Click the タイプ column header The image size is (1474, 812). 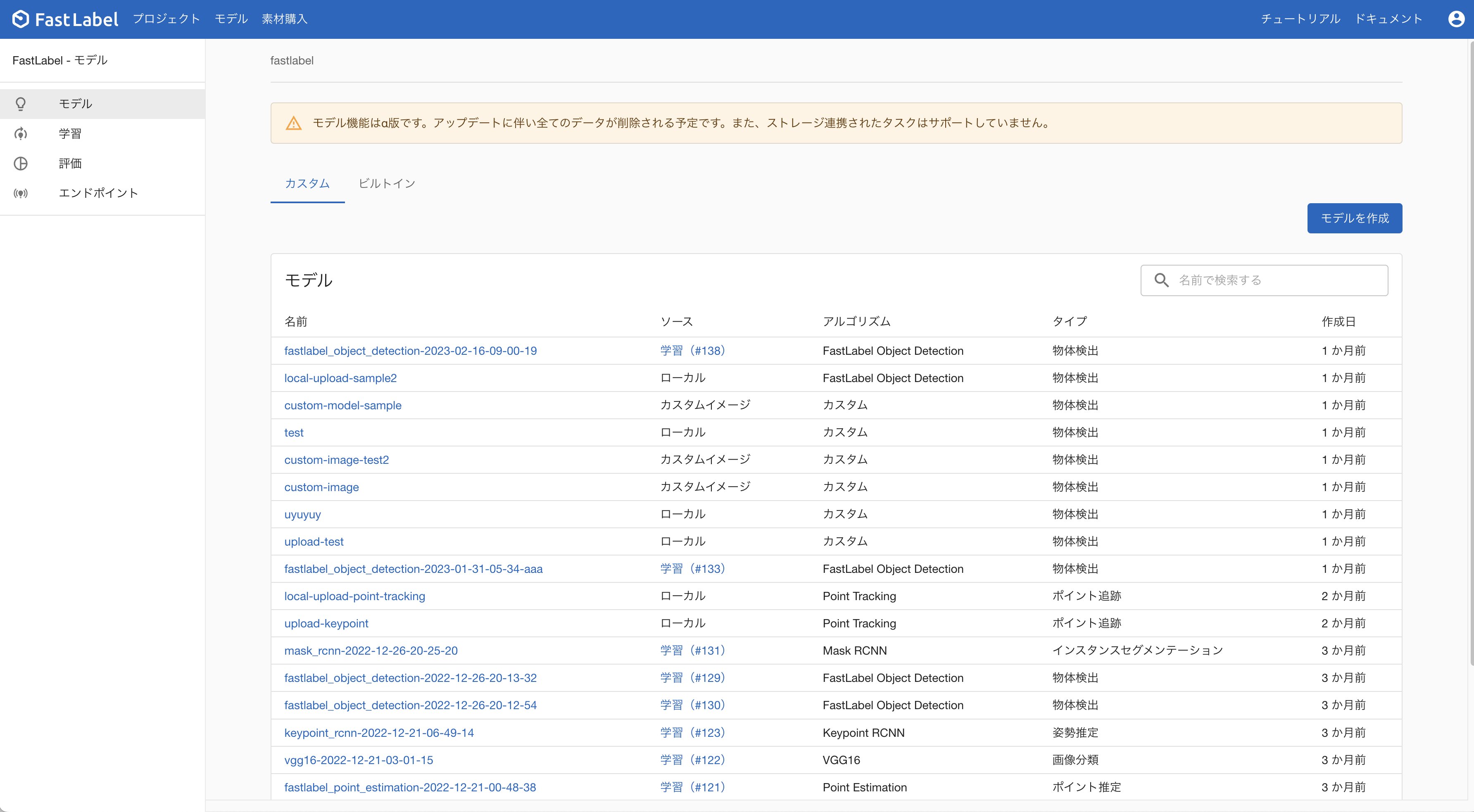1070,322
